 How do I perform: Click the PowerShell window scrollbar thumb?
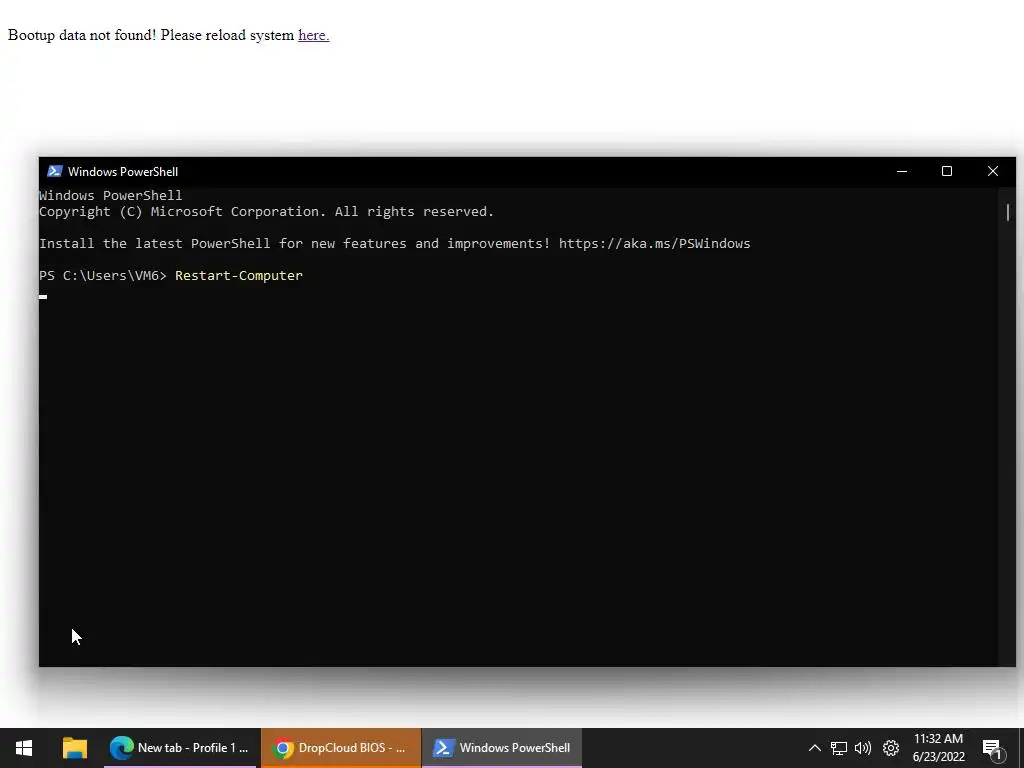[x=1008, y=212]
